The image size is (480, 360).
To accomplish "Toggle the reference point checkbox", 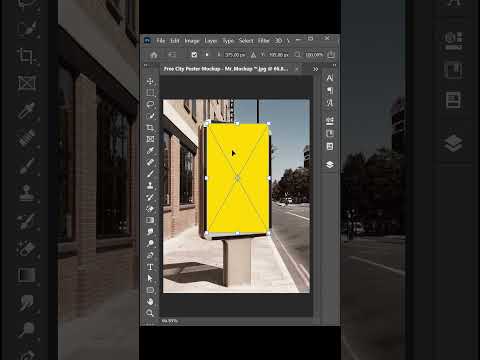I will click(x=194, y=55).
